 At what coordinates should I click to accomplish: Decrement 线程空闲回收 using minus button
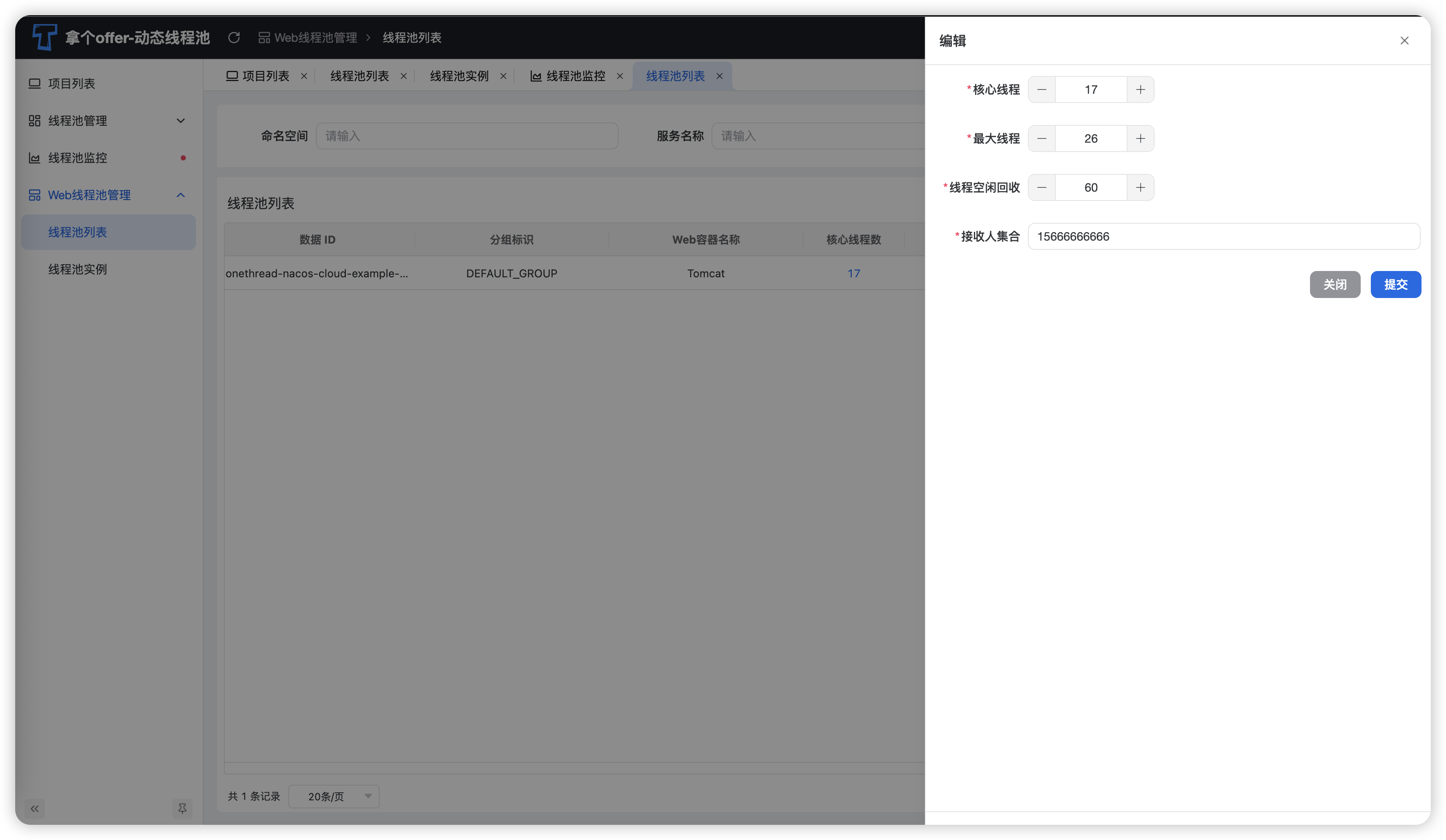click(x=1041, y=187)
